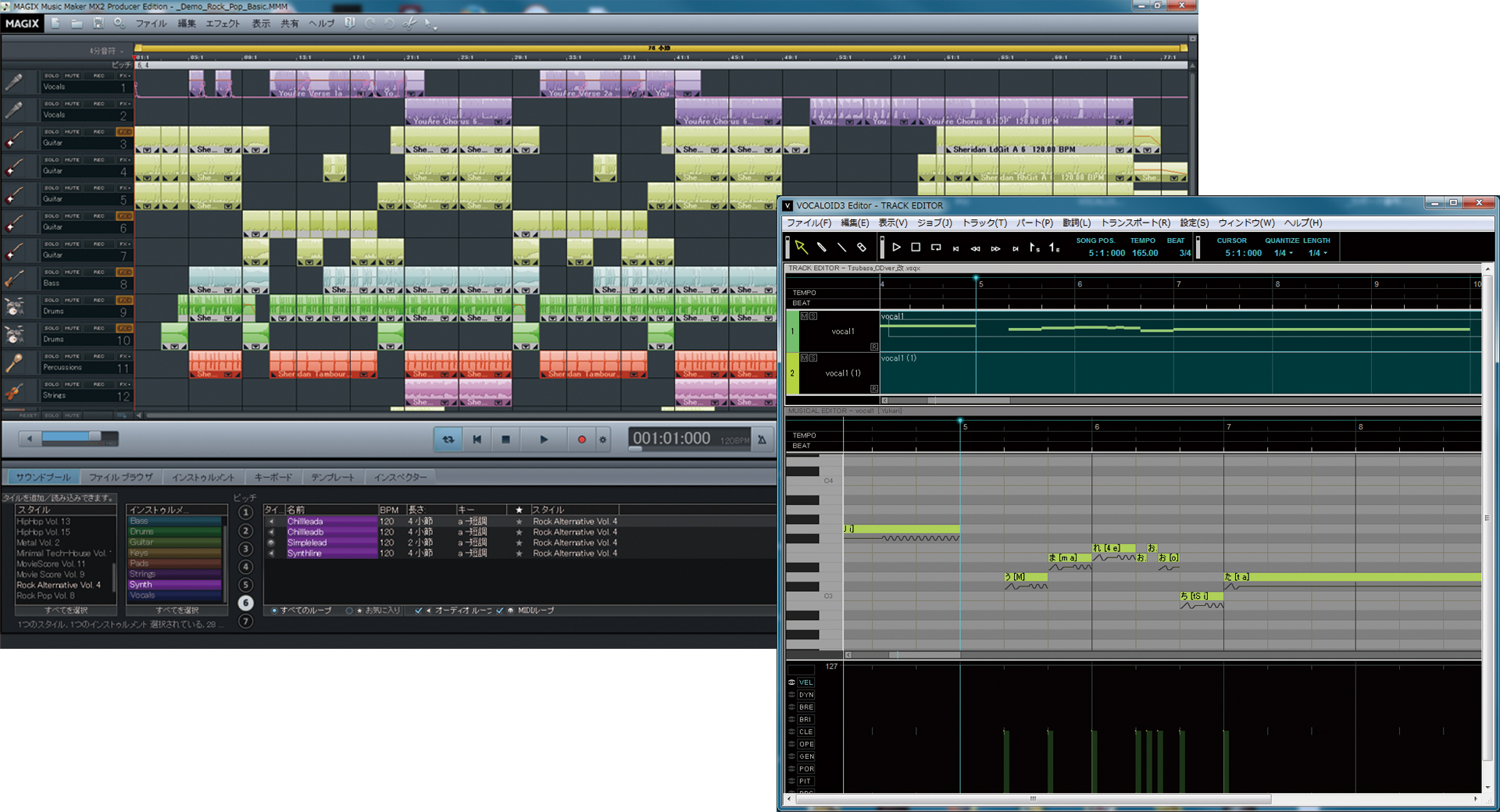Open recording settings gear beside Record button
This screenshot has width=1500, height=812.
(603, 440)
